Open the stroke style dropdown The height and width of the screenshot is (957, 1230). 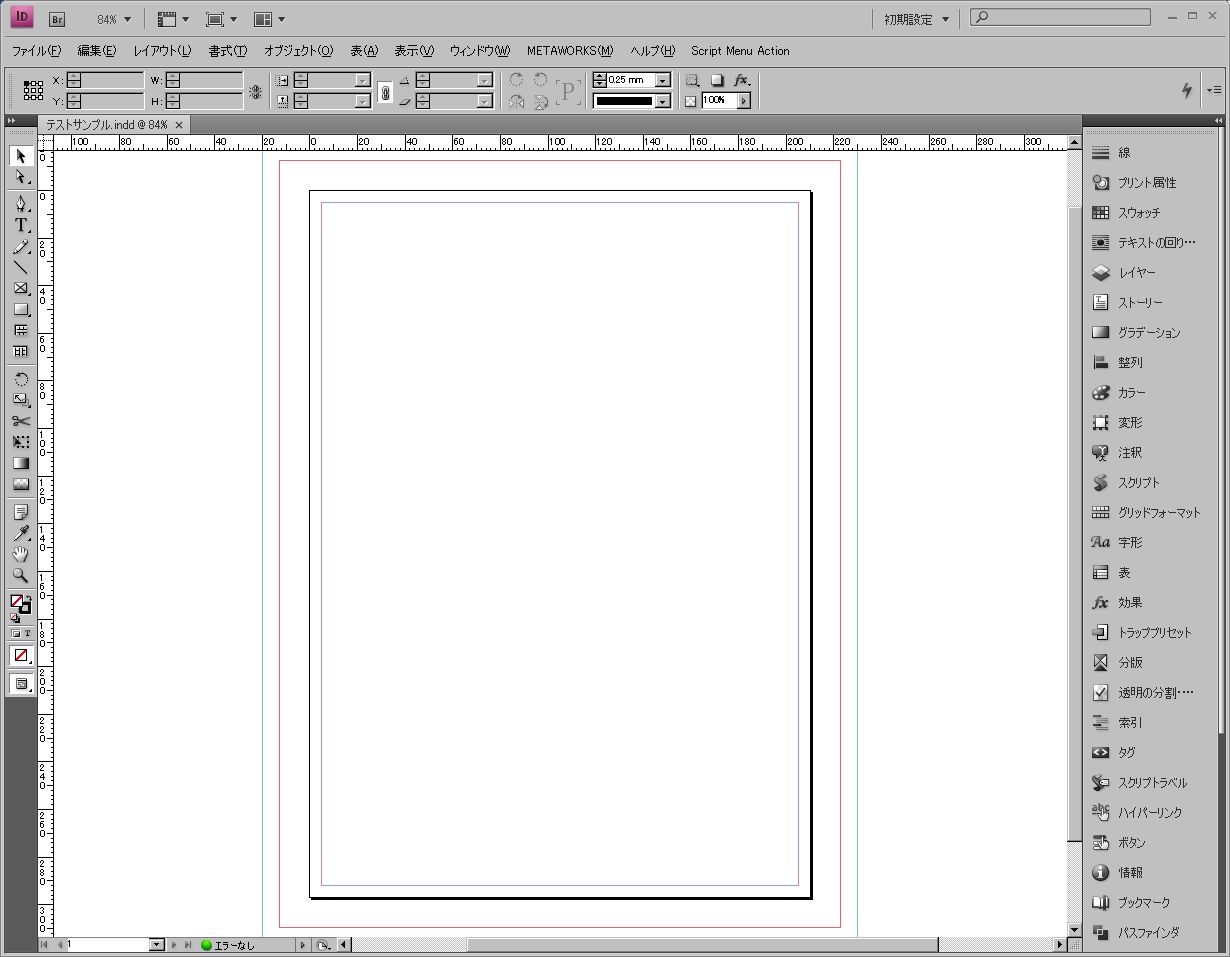point(662,101)
